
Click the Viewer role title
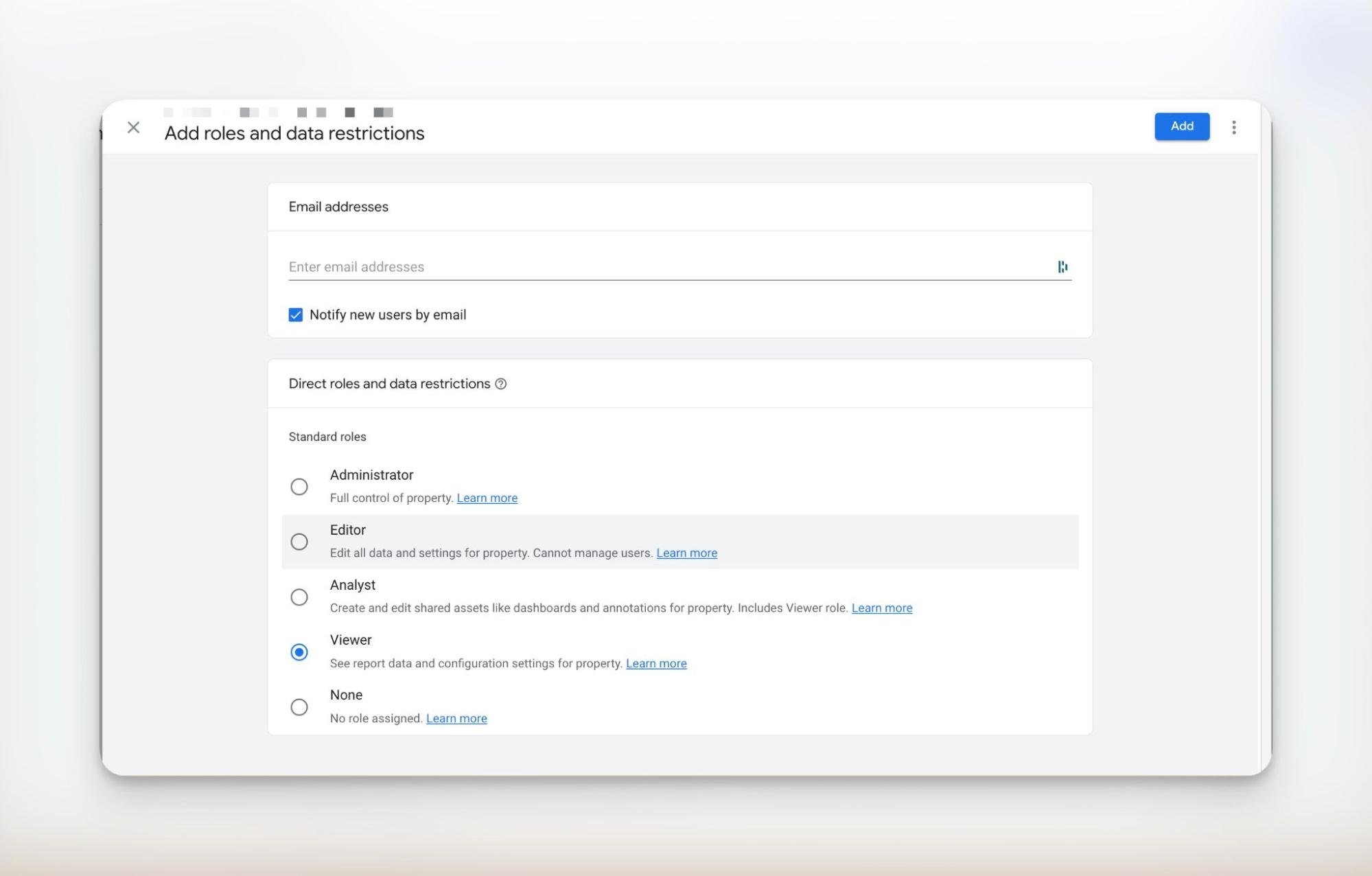point(350,640)
